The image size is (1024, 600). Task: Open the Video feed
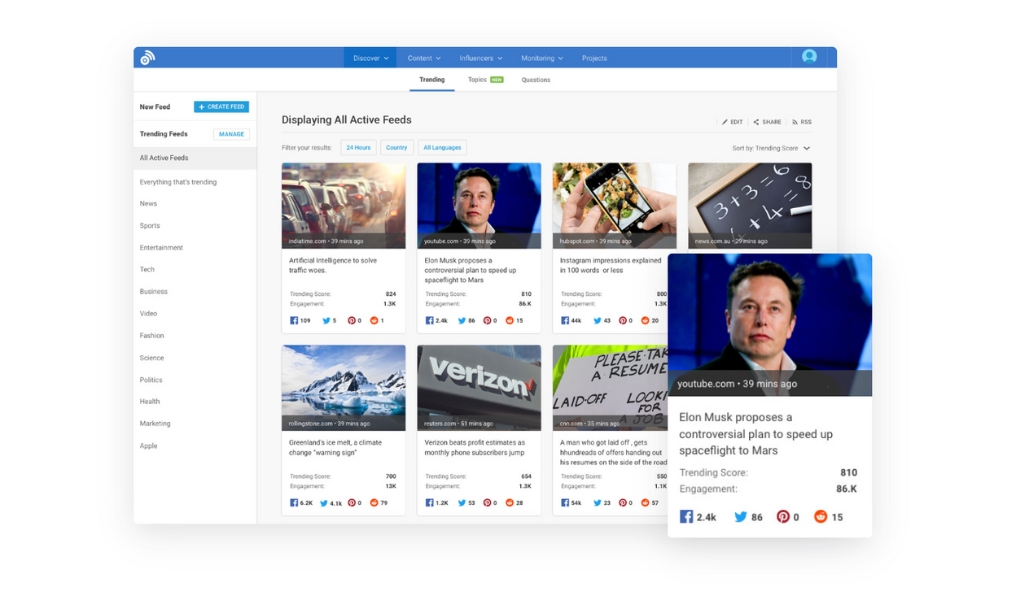(148, 313)
